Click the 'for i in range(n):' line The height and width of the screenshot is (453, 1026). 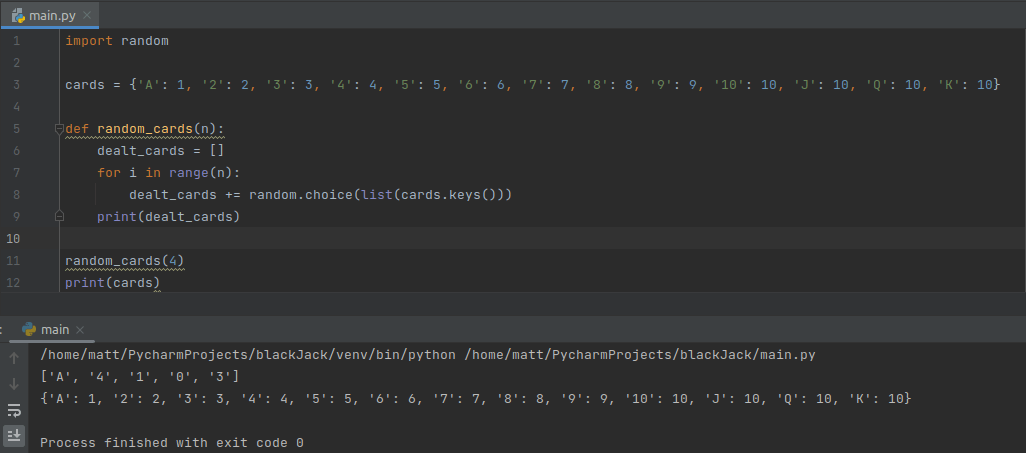(169, 173)
